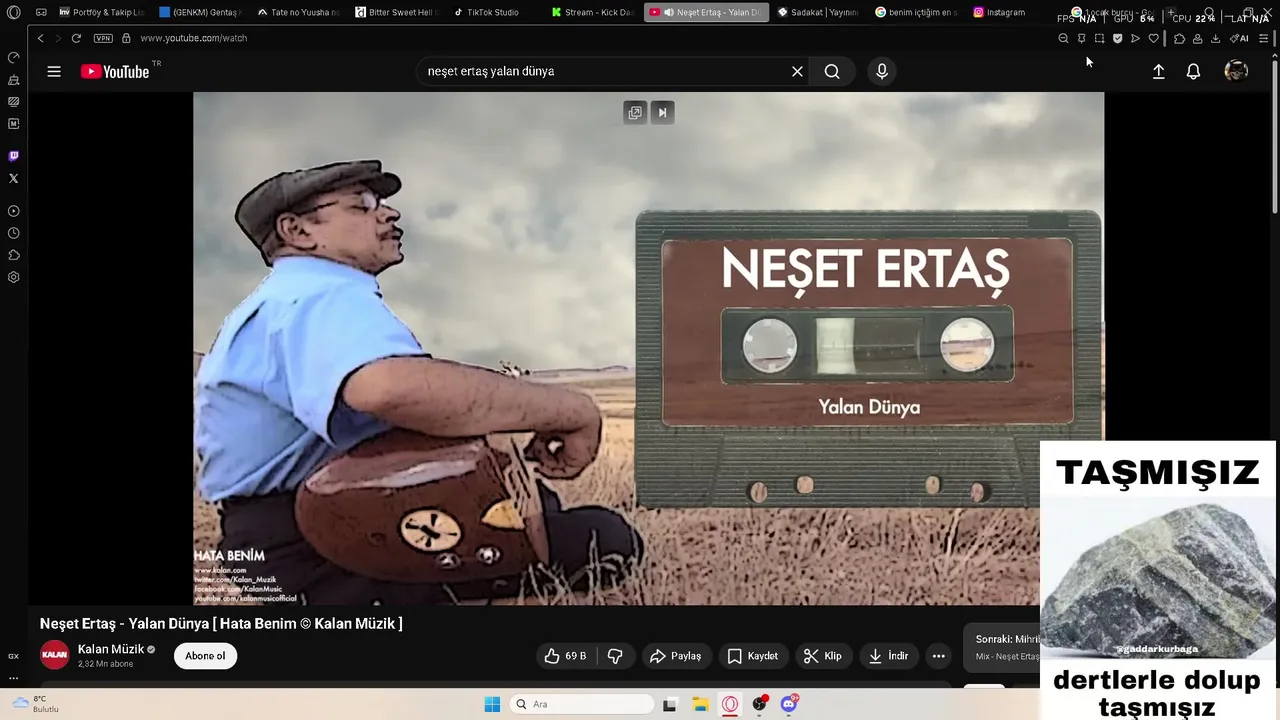The height and width of the screenshot is (720, 1280).
Task: Open YouTube notifications bell
Action: (x=1193, y=71)
